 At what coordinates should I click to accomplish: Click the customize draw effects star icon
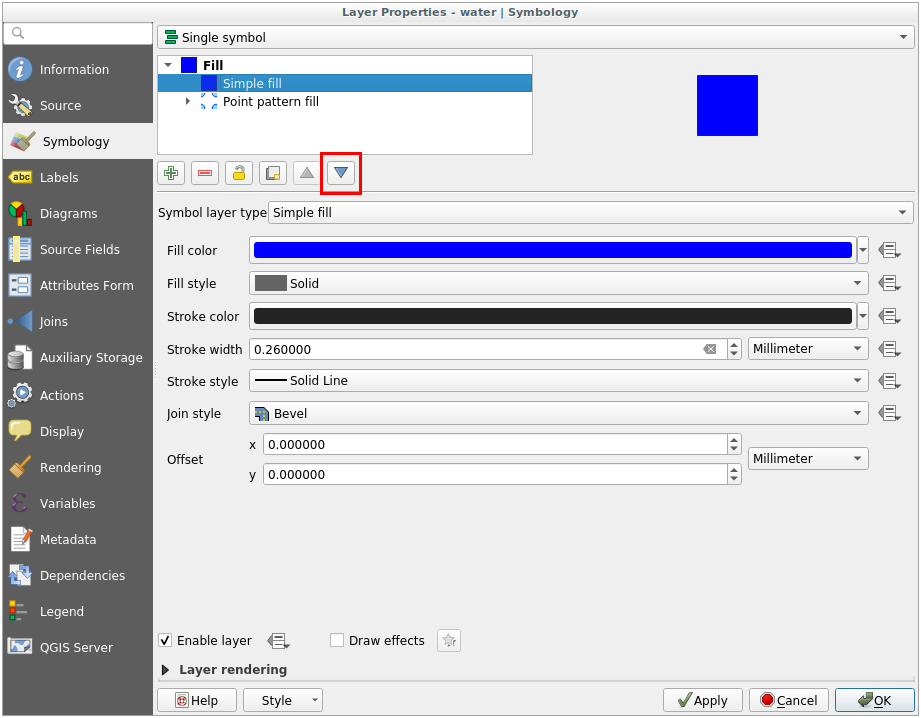point(449,640)
